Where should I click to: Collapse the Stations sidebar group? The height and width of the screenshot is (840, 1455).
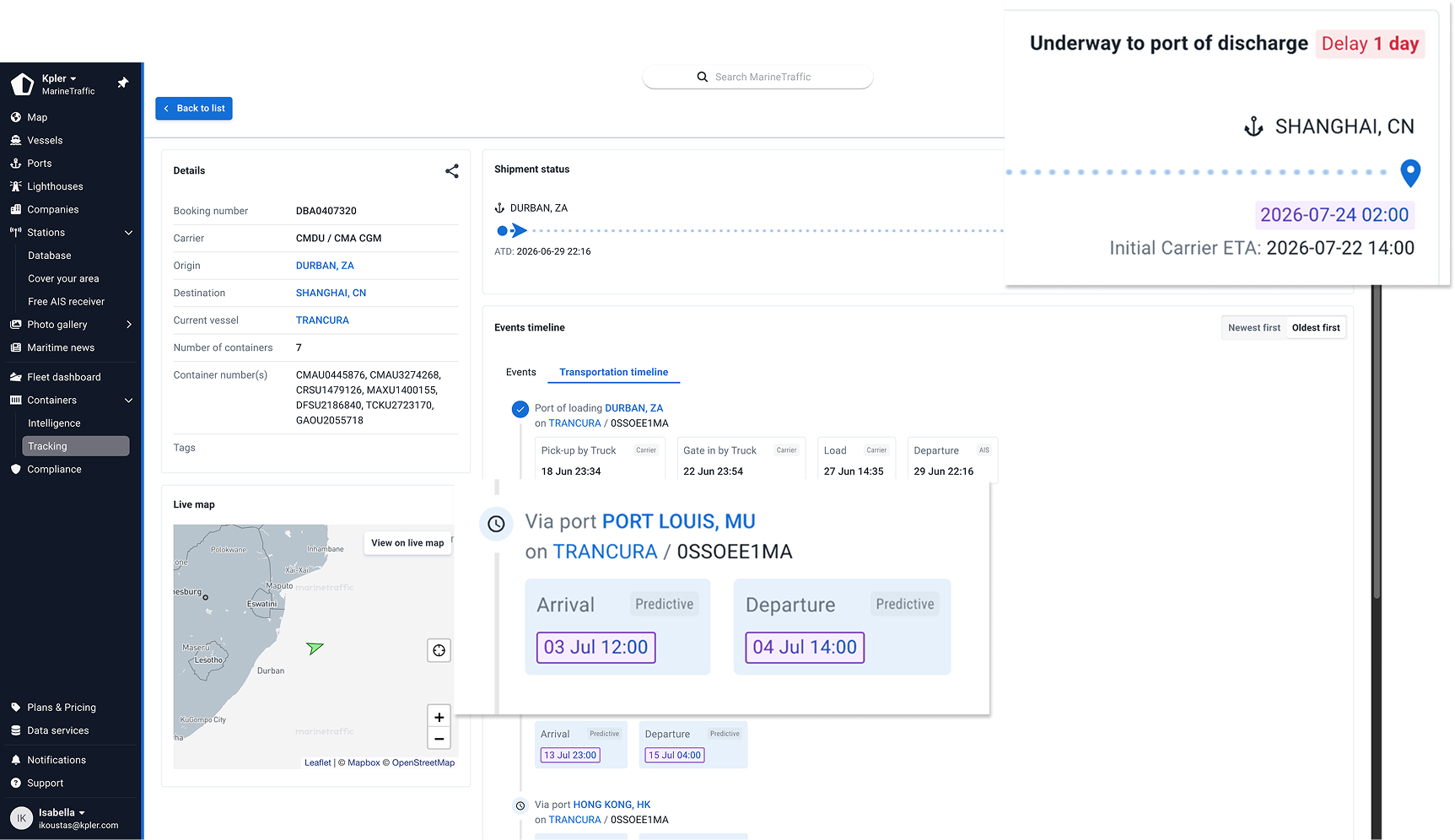(x=128, y=233)
